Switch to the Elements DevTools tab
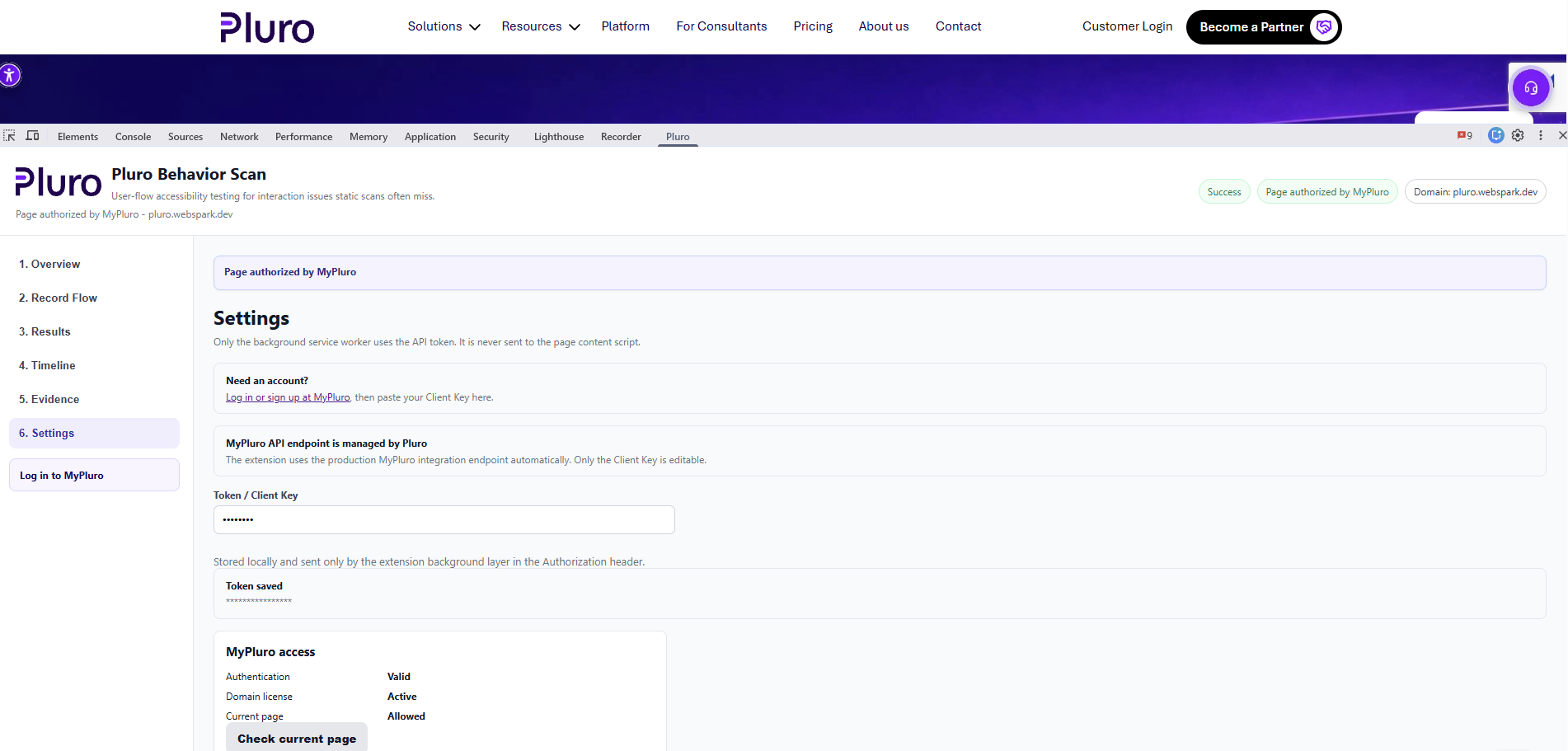1568x751 pixels. tap(77, 137)
